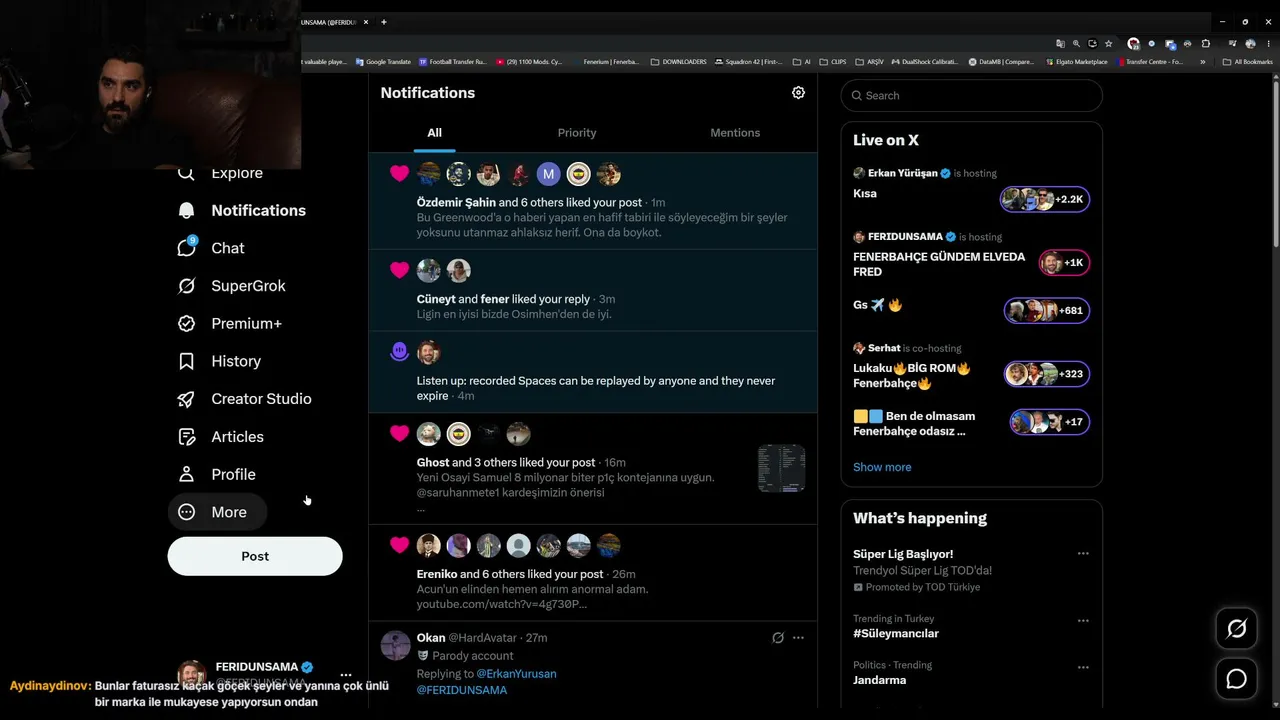Open a new browser tab
This screenshot has height=720, width=1280.
pos(384,22)
